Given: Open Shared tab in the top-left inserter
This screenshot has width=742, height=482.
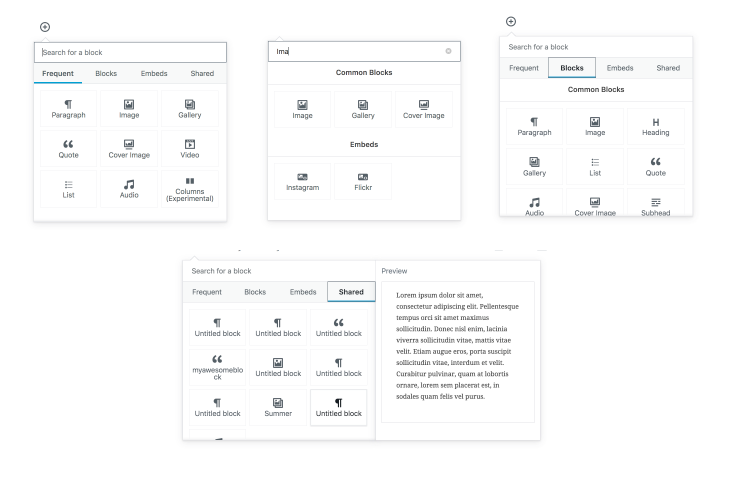Looking at the screenshot, I should point(202,73).
